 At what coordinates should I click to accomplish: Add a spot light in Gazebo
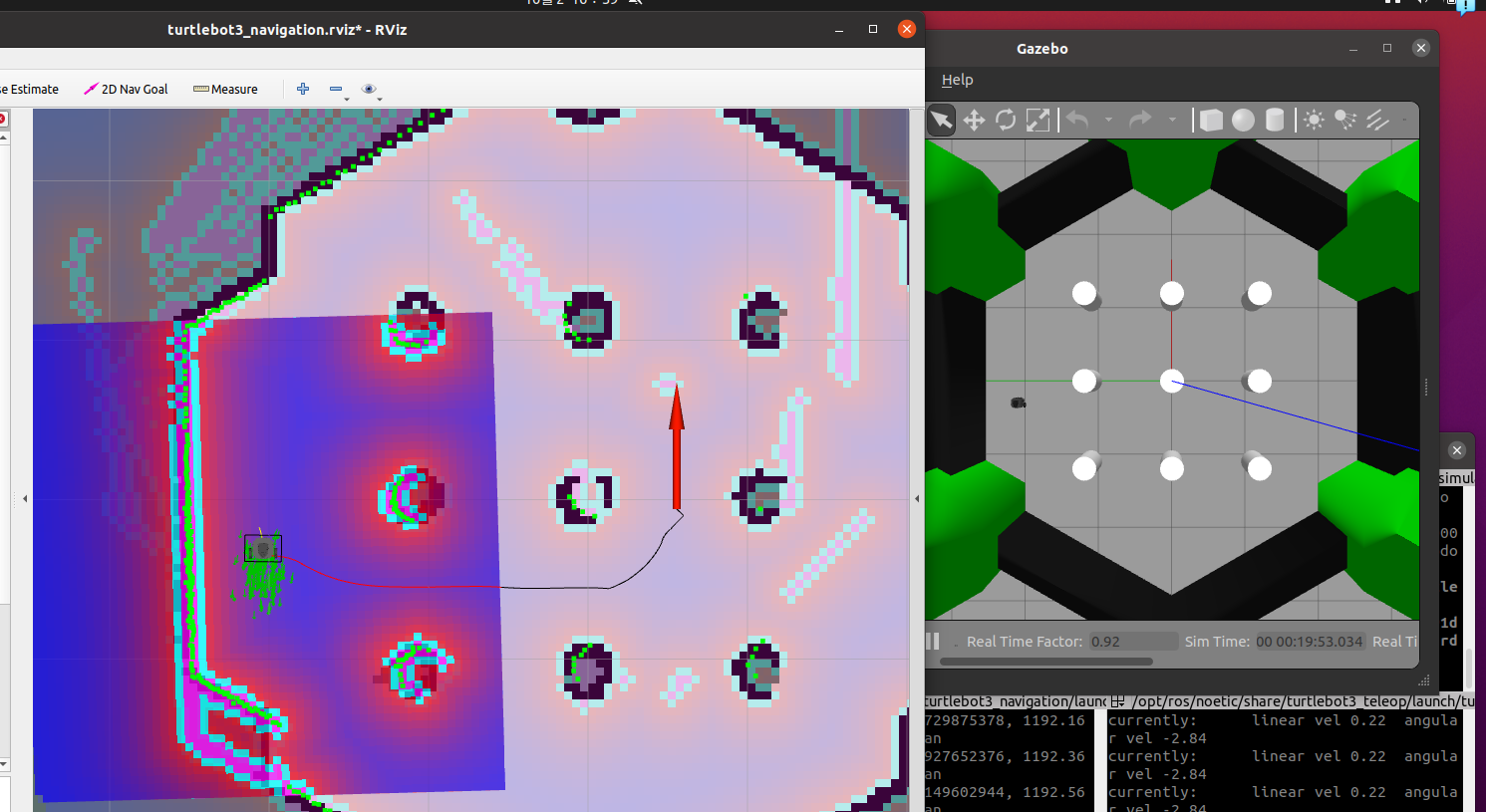click(1345, 121)
